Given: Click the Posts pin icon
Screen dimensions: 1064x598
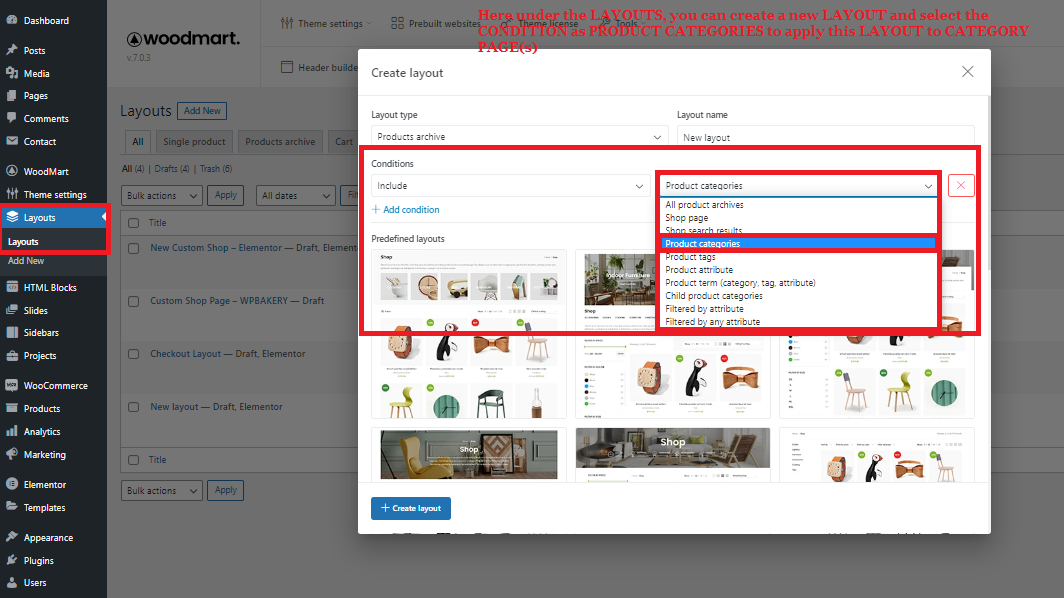Looking at the screenshot, I should tap(12, 50).
